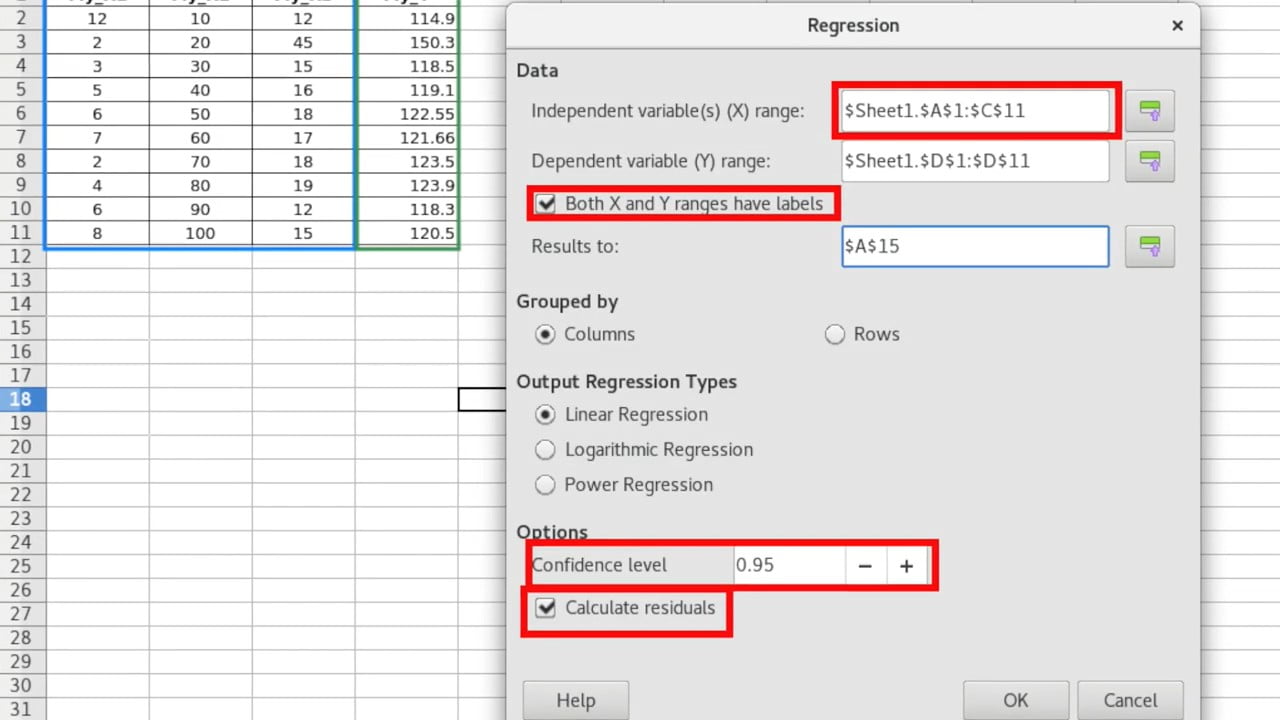Select Columns grouping option

585,335
